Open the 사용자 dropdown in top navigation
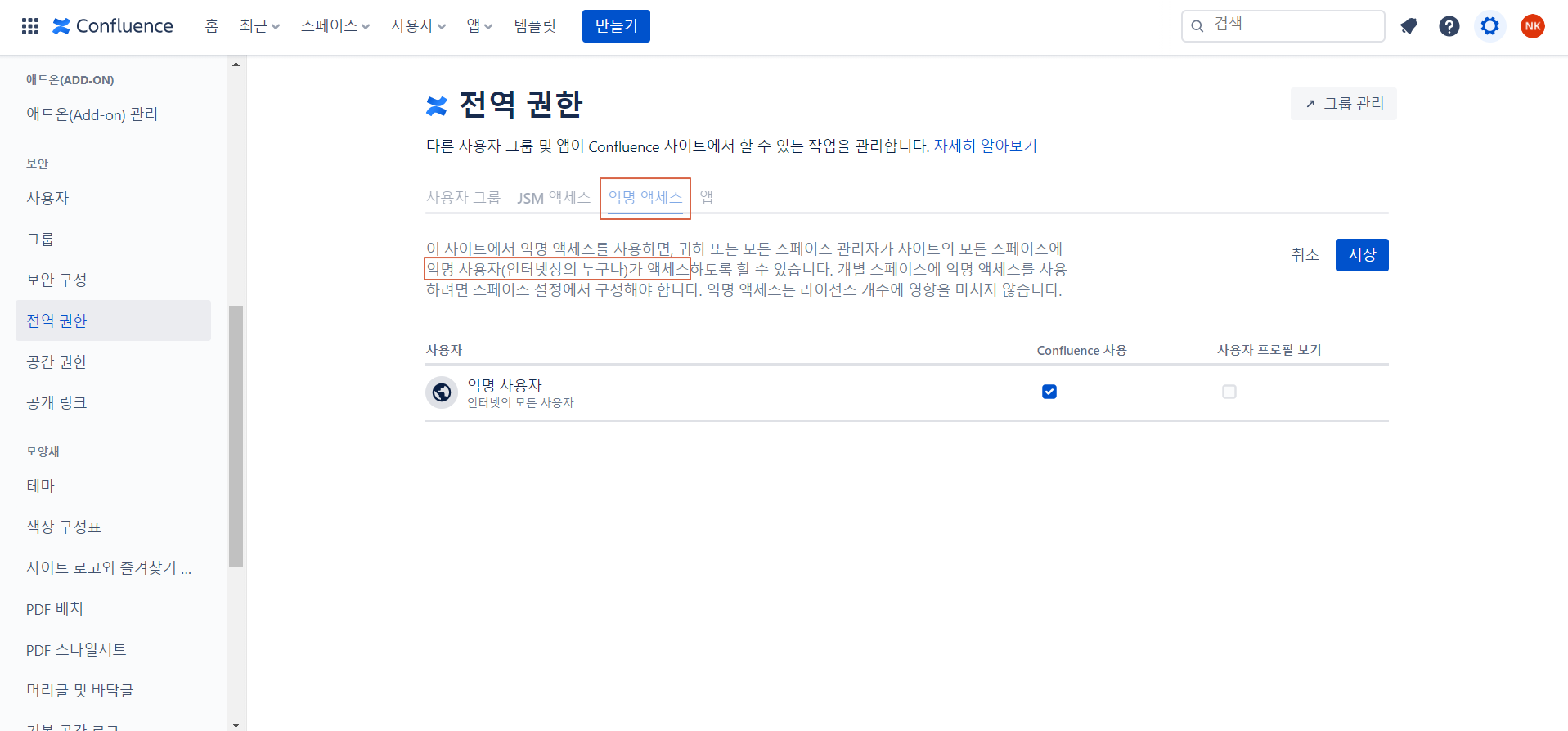Viewport: 1568px width, 731px height. [418, 26]
